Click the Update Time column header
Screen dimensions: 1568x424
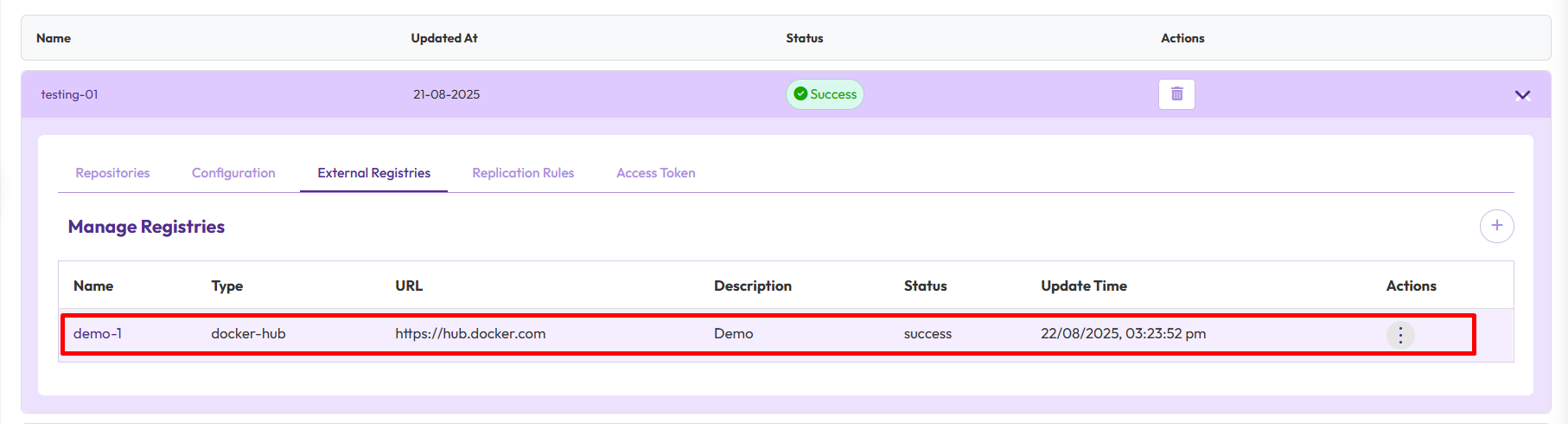tap(1084, 286)
